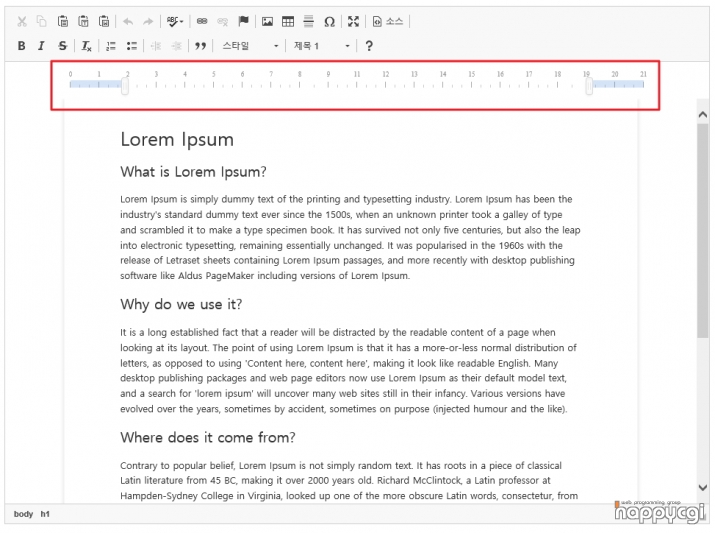The width and height of the screenshot is (715, 533).
Task: Toggle the numbered list
Action: tap(111, 46)
